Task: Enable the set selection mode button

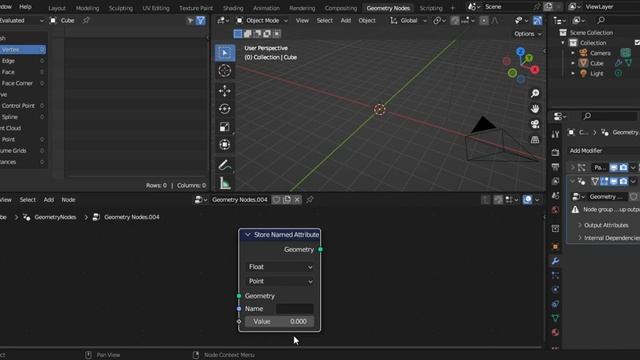Action: click(238, 34)
